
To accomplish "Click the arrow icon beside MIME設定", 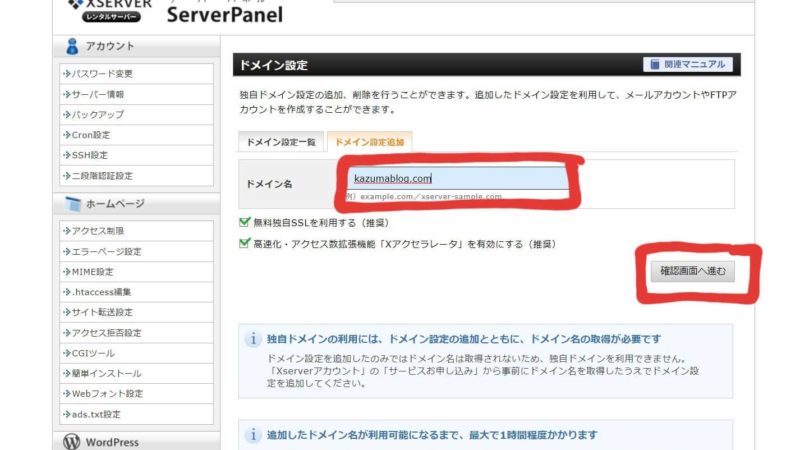I will (x=66, y=272).
